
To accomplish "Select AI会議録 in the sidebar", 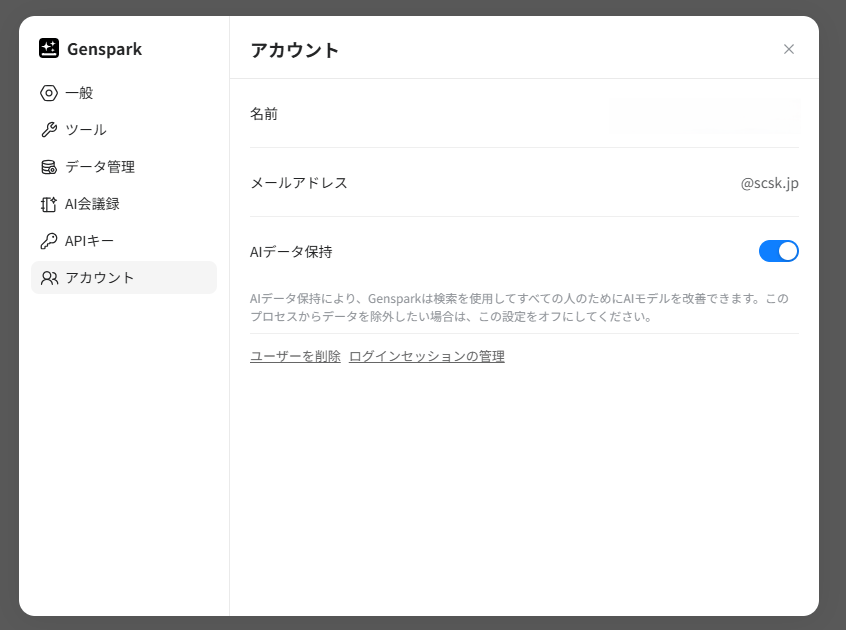I will 92,204.
